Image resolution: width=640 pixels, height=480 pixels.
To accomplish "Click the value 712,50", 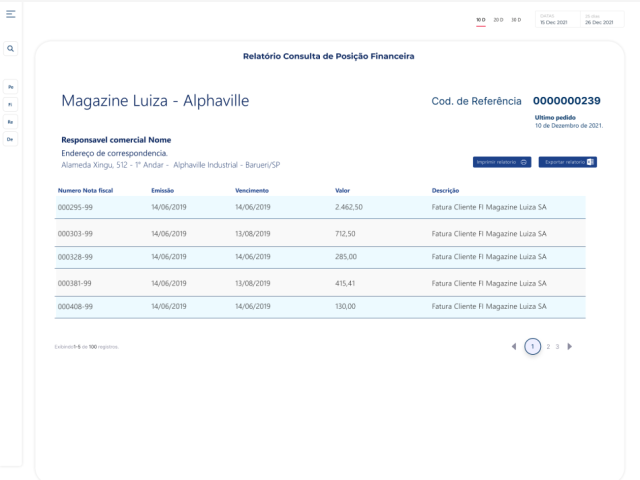I will coord(345,234).
